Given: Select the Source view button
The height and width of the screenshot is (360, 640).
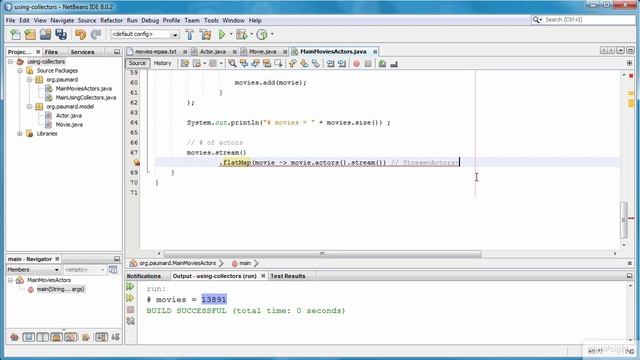Looking at the screenshot, I should tap(137, 63).
